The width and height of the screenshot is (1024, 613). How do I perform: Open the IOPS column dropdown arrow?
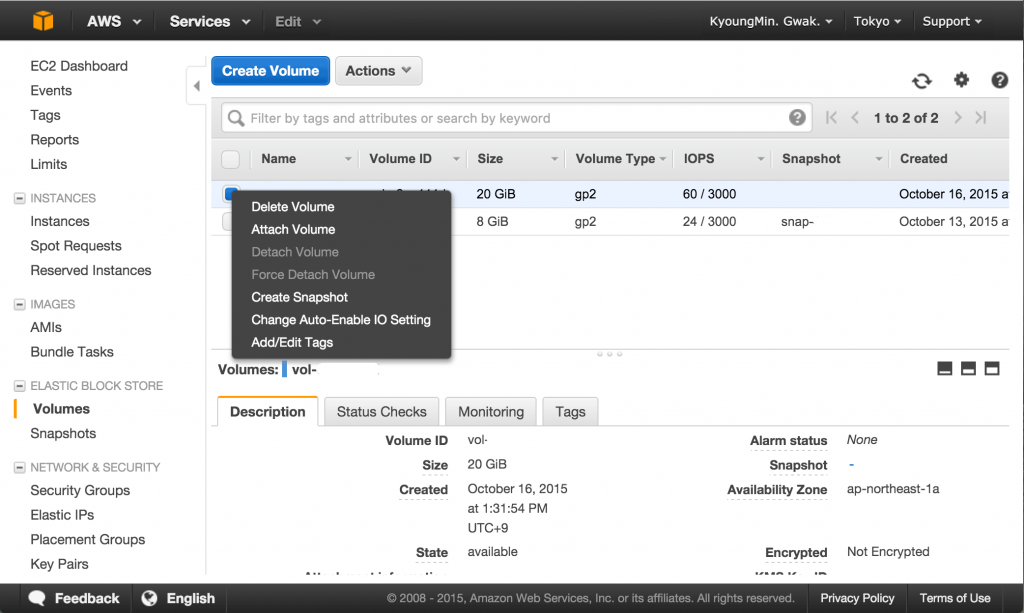click(x=761, y=159)
